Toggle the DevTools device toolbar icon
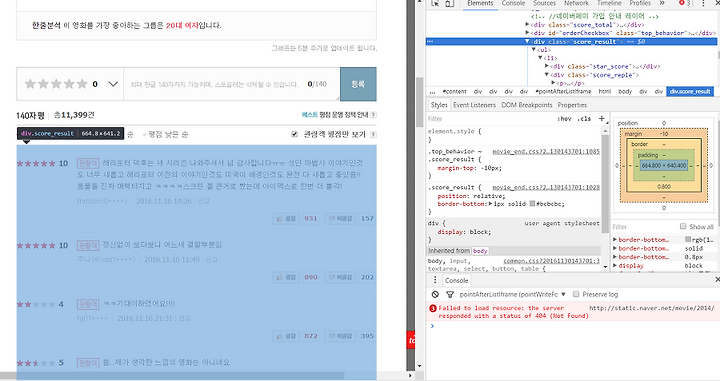Screen dimensions: 720x381 [x=450, y=3]
